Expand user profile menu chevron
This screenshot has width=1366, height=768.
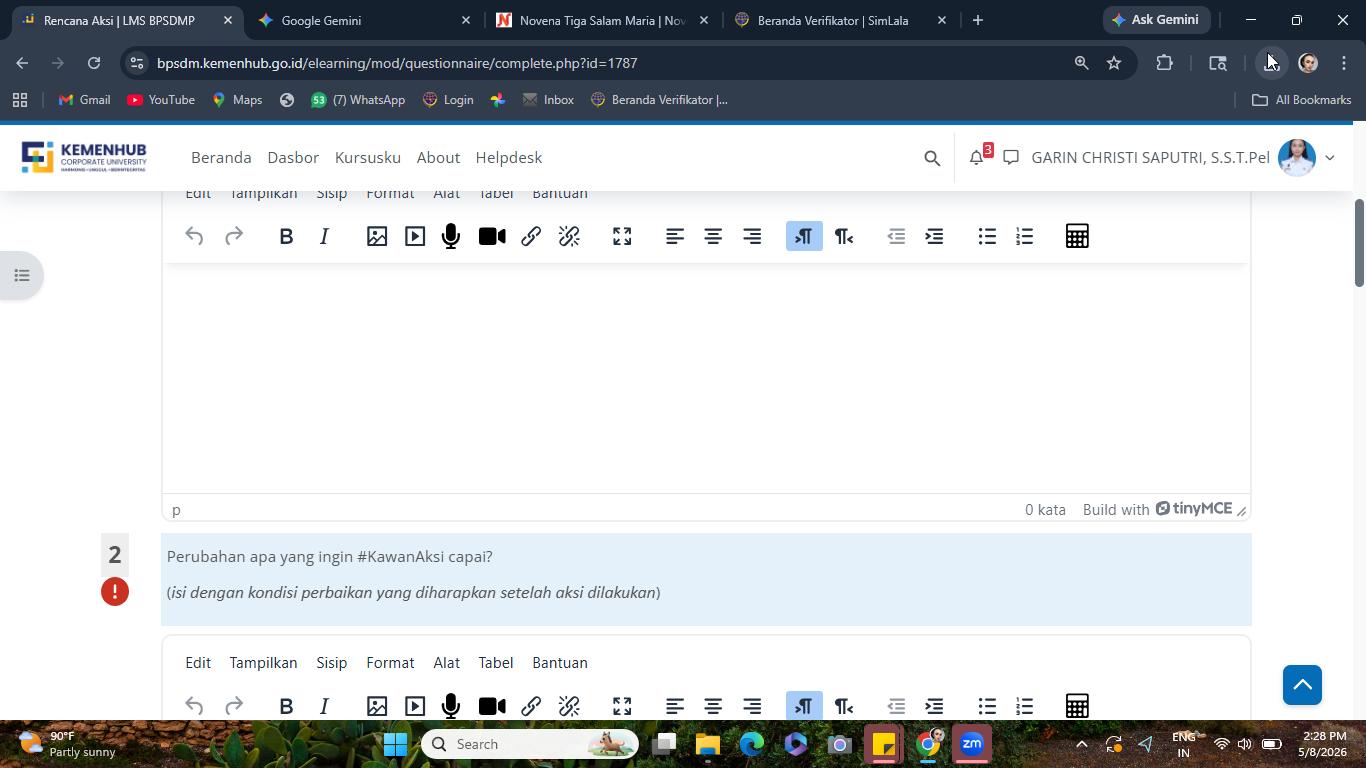(x=1329, y=158)
